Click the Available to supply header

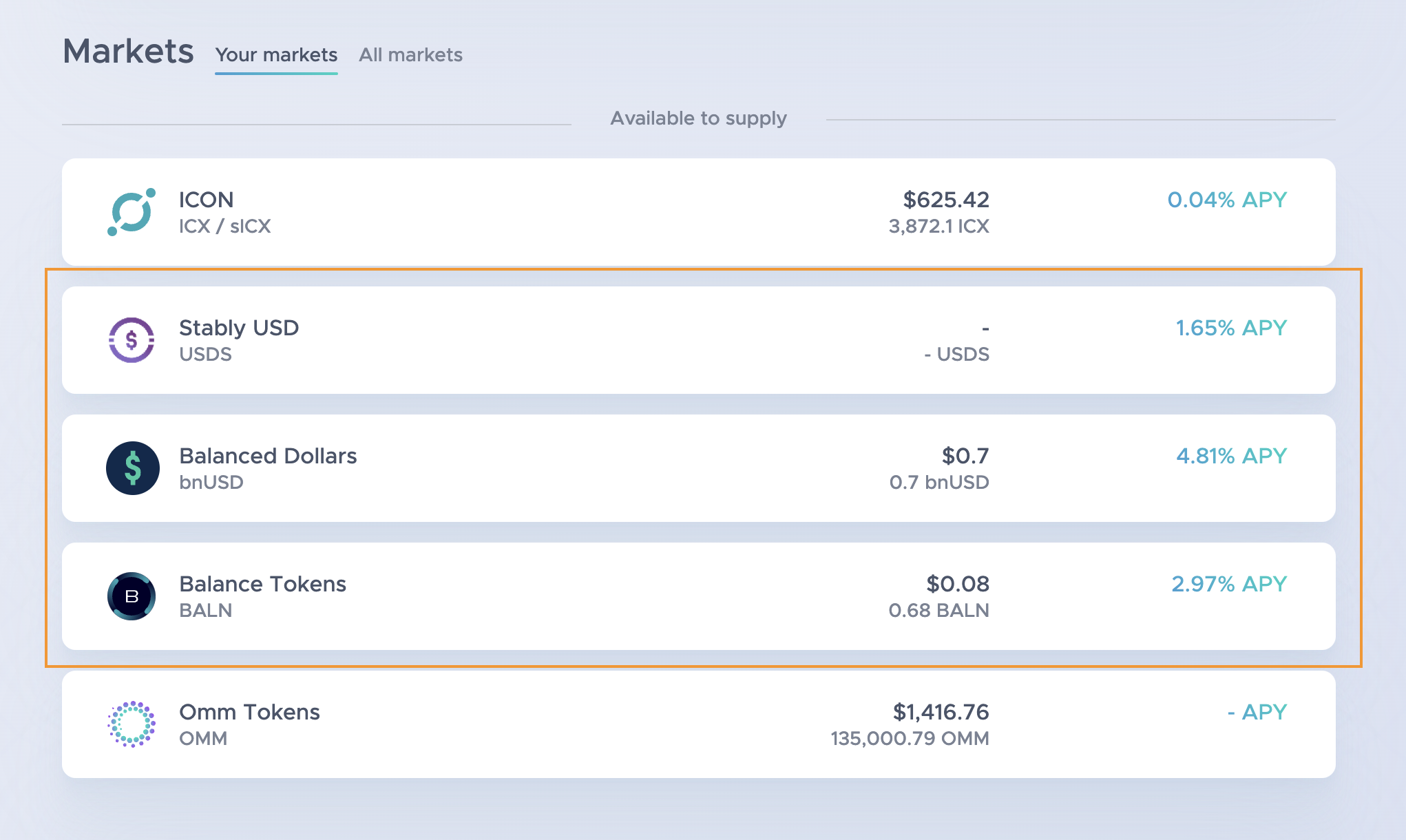[698, 118]
